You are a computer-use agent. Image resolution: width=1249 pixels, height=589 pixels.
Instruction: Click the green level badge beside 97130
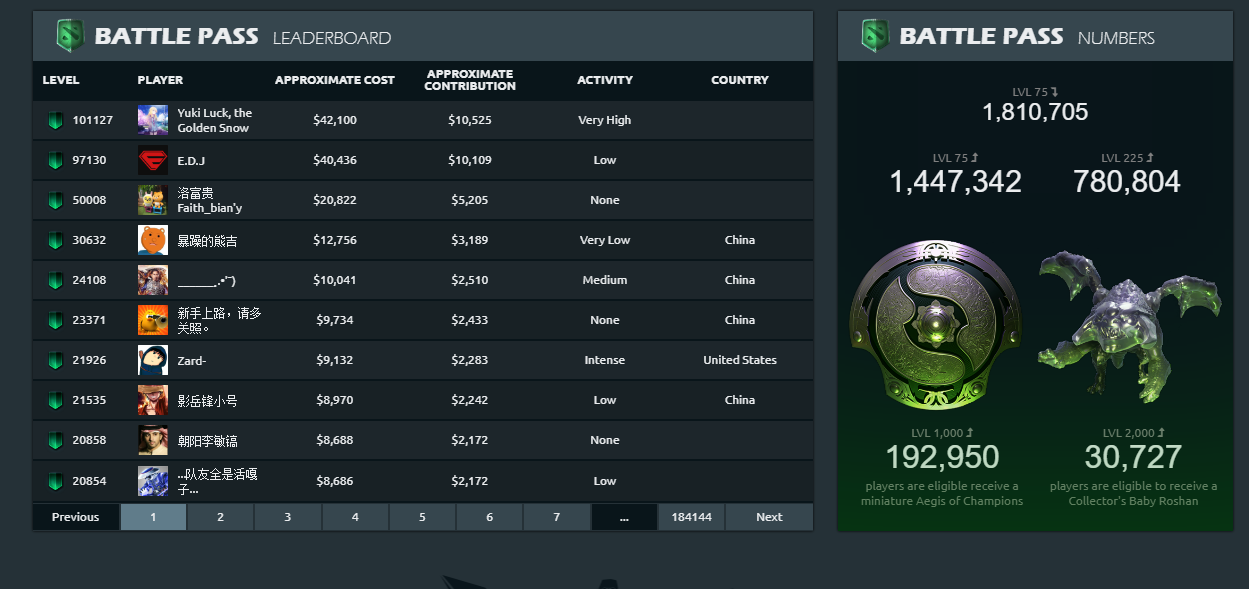pos(55,161)
